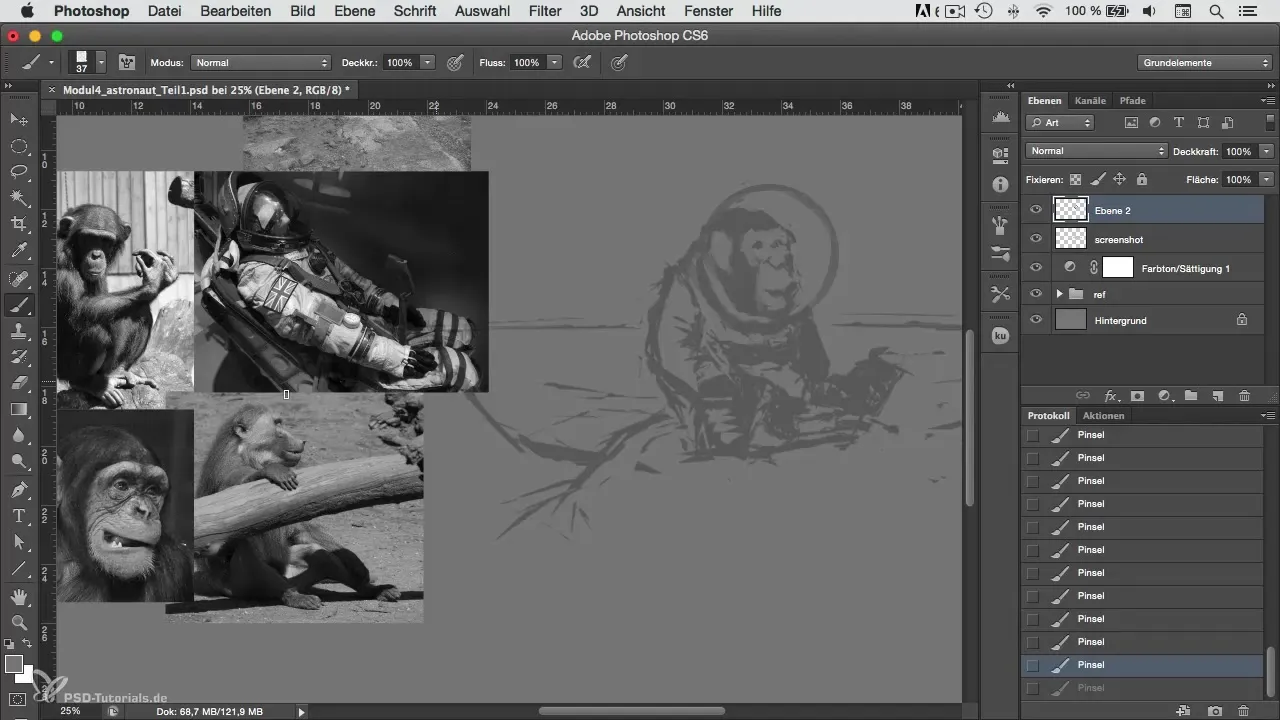Select the Eraser tool
The image size is (1280, 720).
pos(19,383)
